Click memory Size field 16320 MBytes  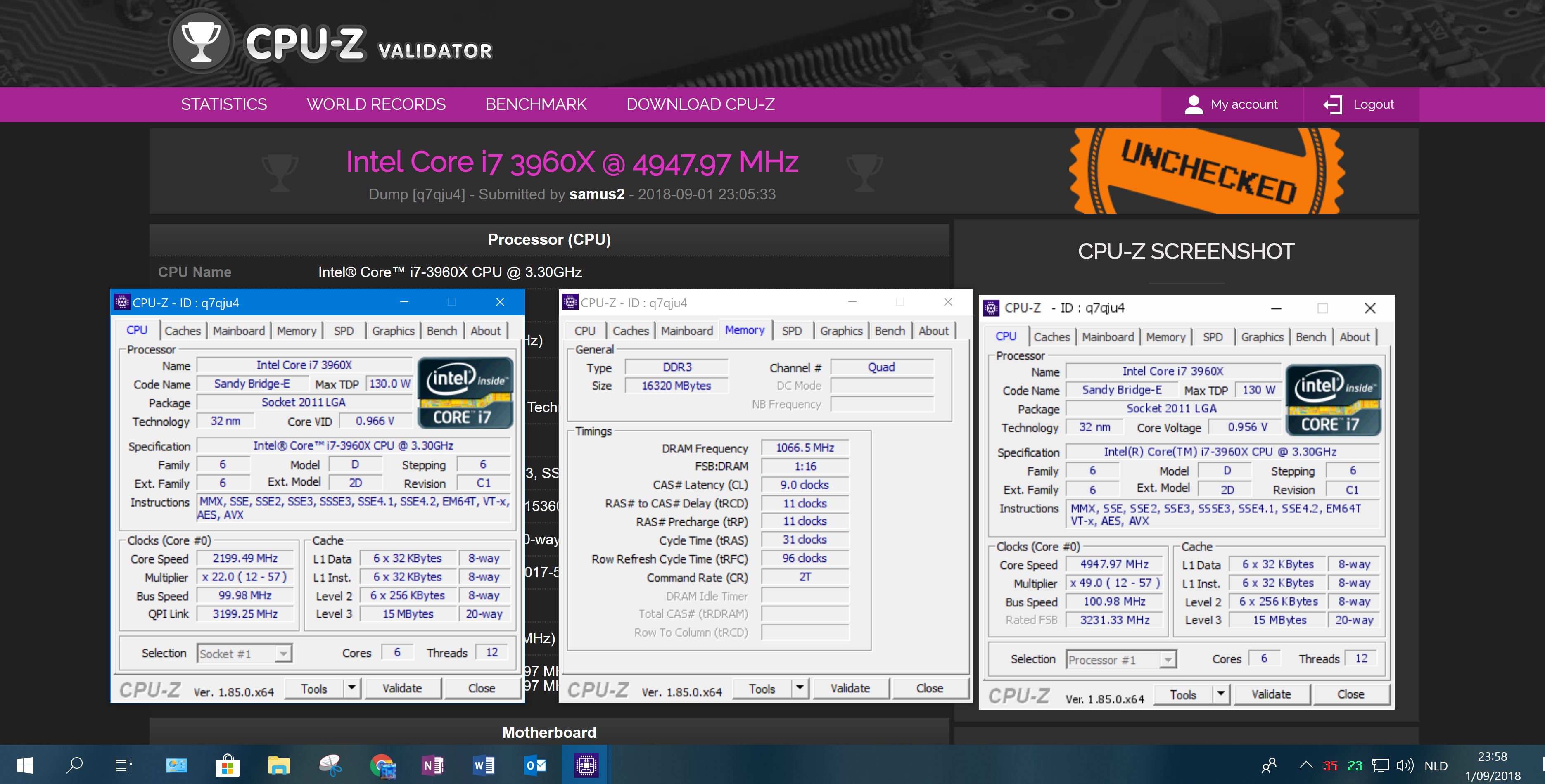click(676, 386)
